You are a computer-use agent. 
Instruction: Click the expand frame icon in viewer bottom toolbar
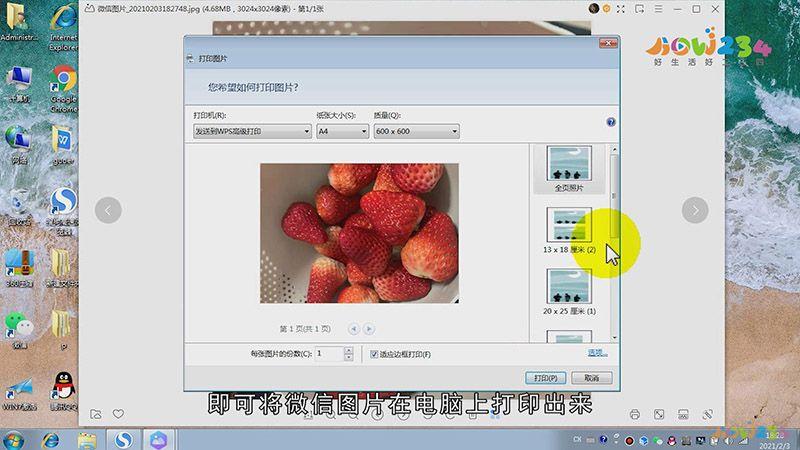pyautogui.click(x=659, y=414)
